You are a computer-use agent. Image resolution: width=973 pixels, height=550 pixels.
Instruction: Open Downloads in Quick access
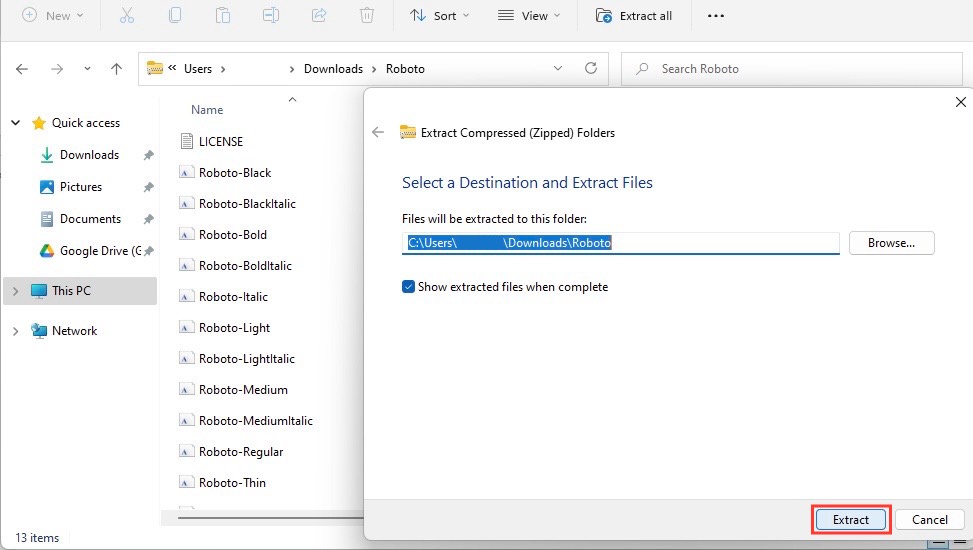point(89,155)
